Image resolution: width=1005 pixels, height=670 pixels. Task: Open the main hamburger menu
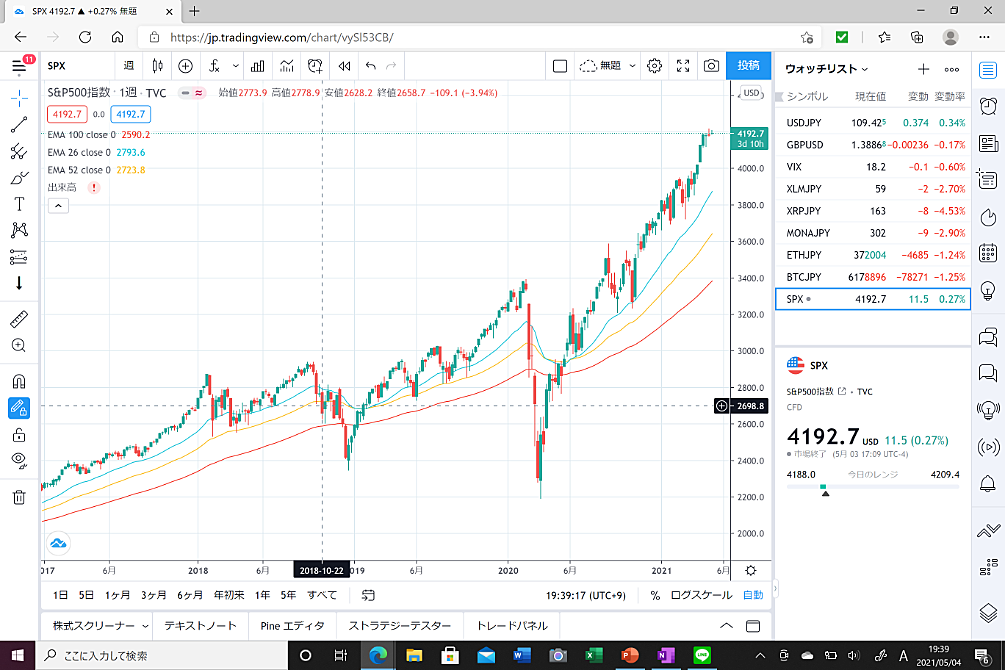pos(19,66)
